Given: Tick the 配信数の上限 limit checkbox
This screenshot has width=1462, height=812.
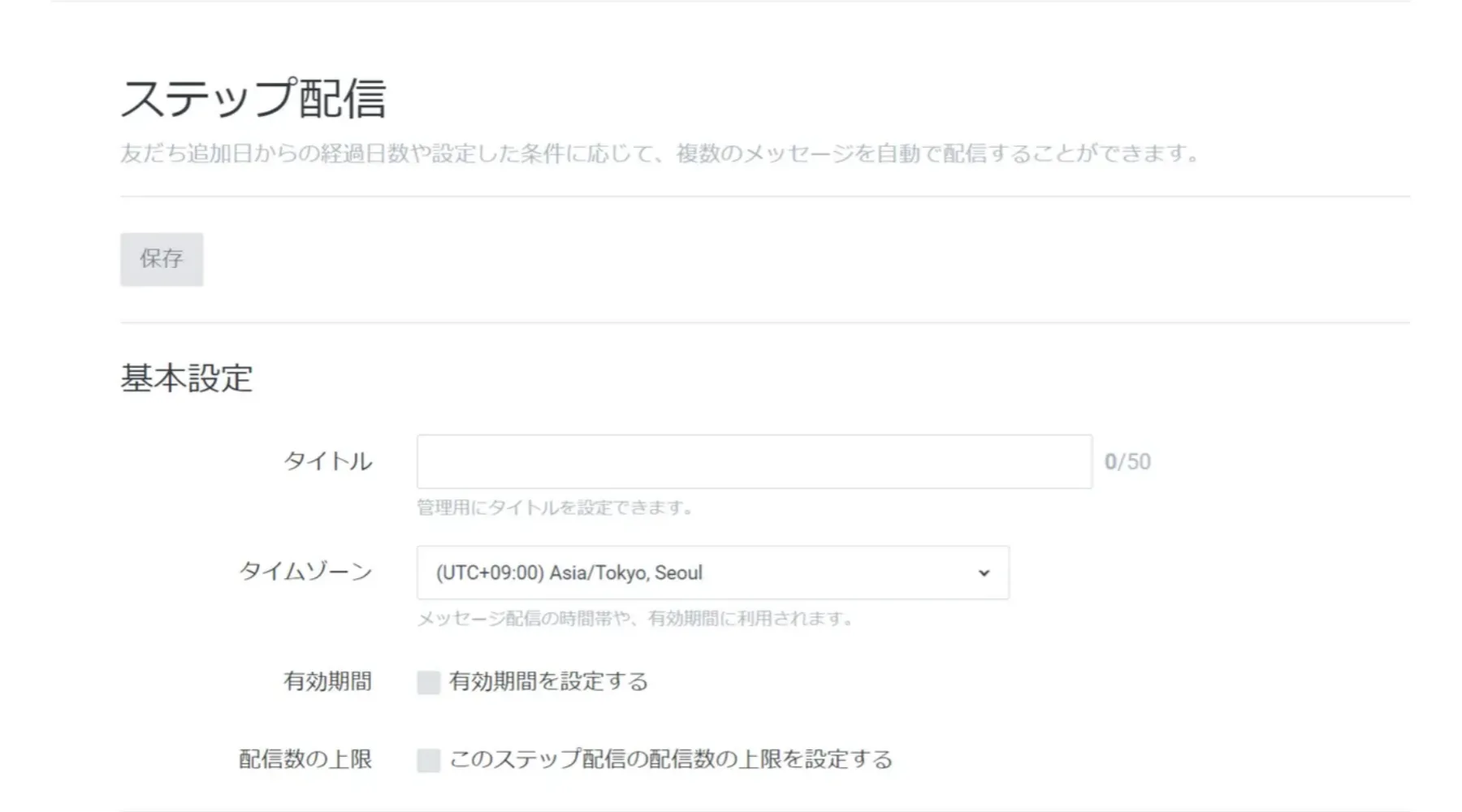Looking at the screenshot, I should [428, 760].
